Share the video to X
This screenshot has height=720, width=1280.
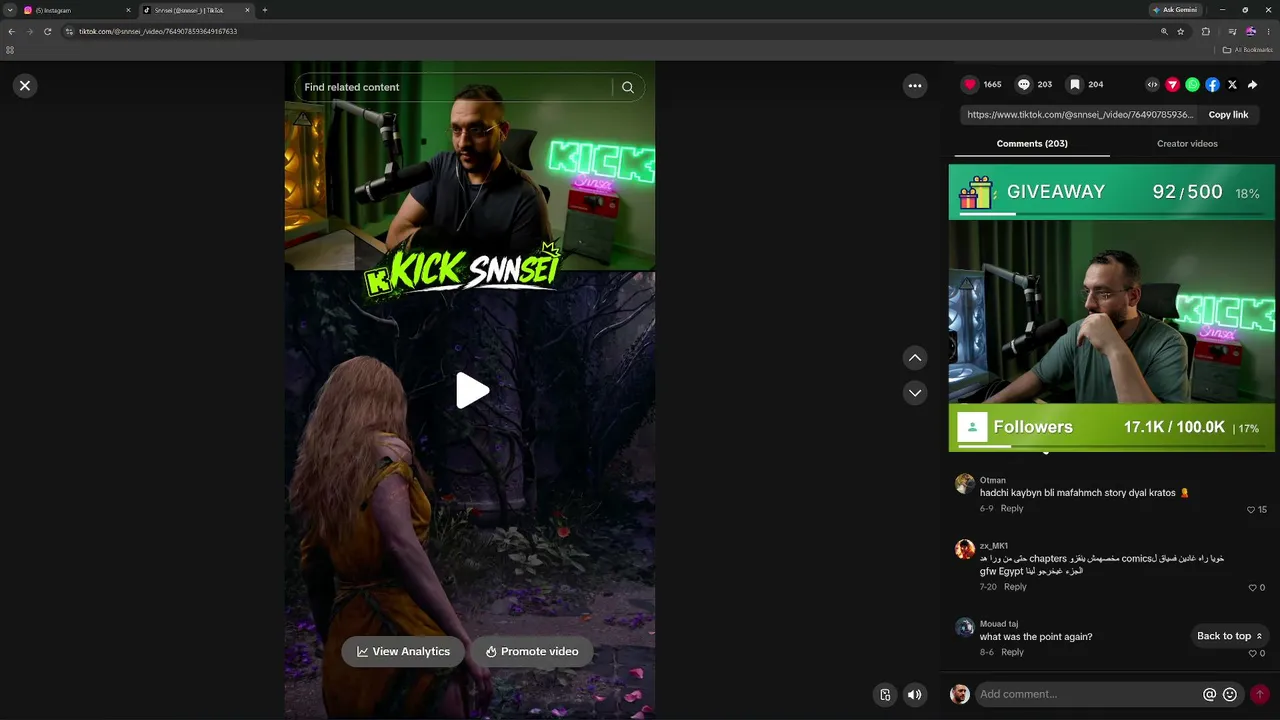(x=1232, y=85)
